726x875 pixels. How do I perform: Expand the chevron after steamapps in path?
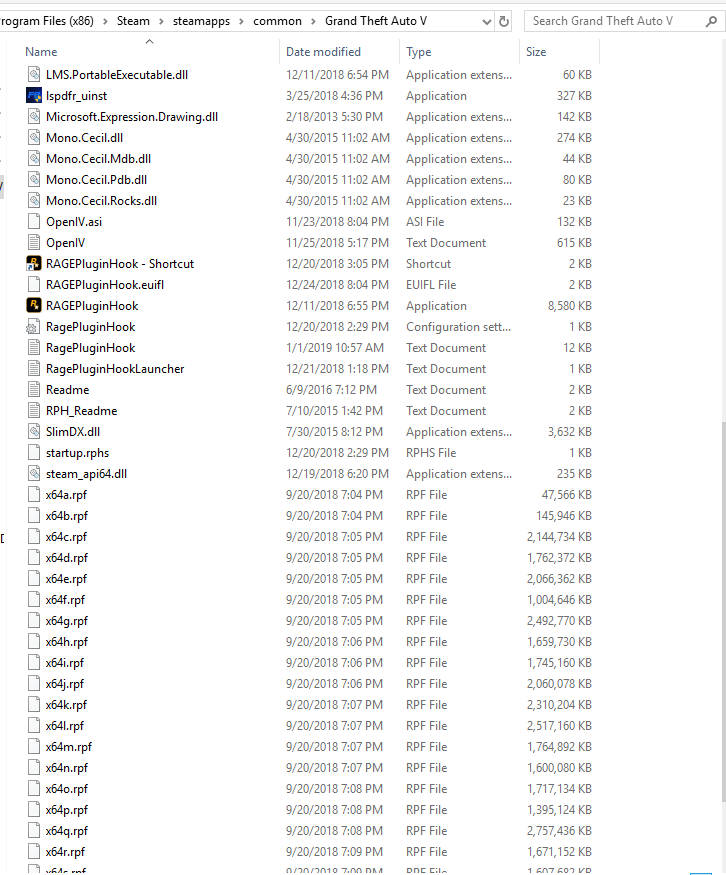pos(242,21)
